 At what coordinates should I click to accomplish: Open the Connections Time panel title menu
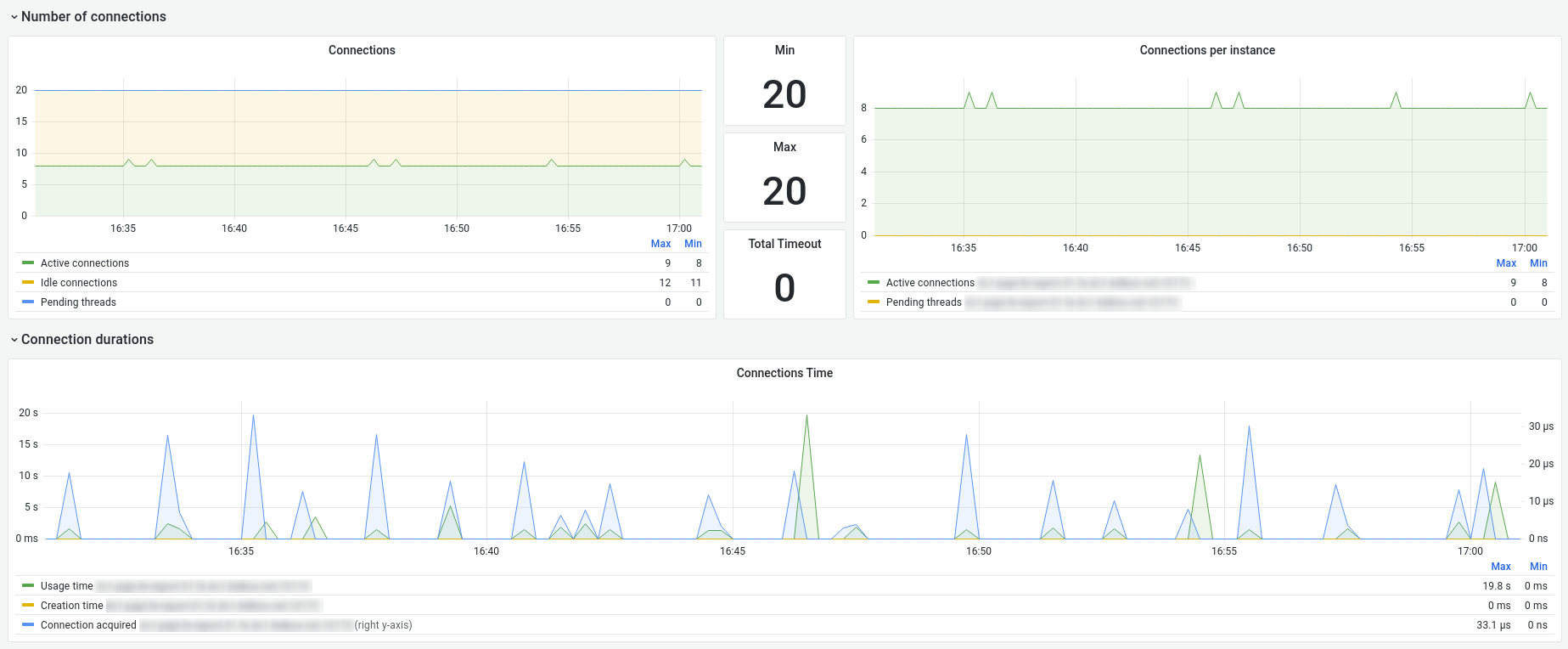[784, 373]
